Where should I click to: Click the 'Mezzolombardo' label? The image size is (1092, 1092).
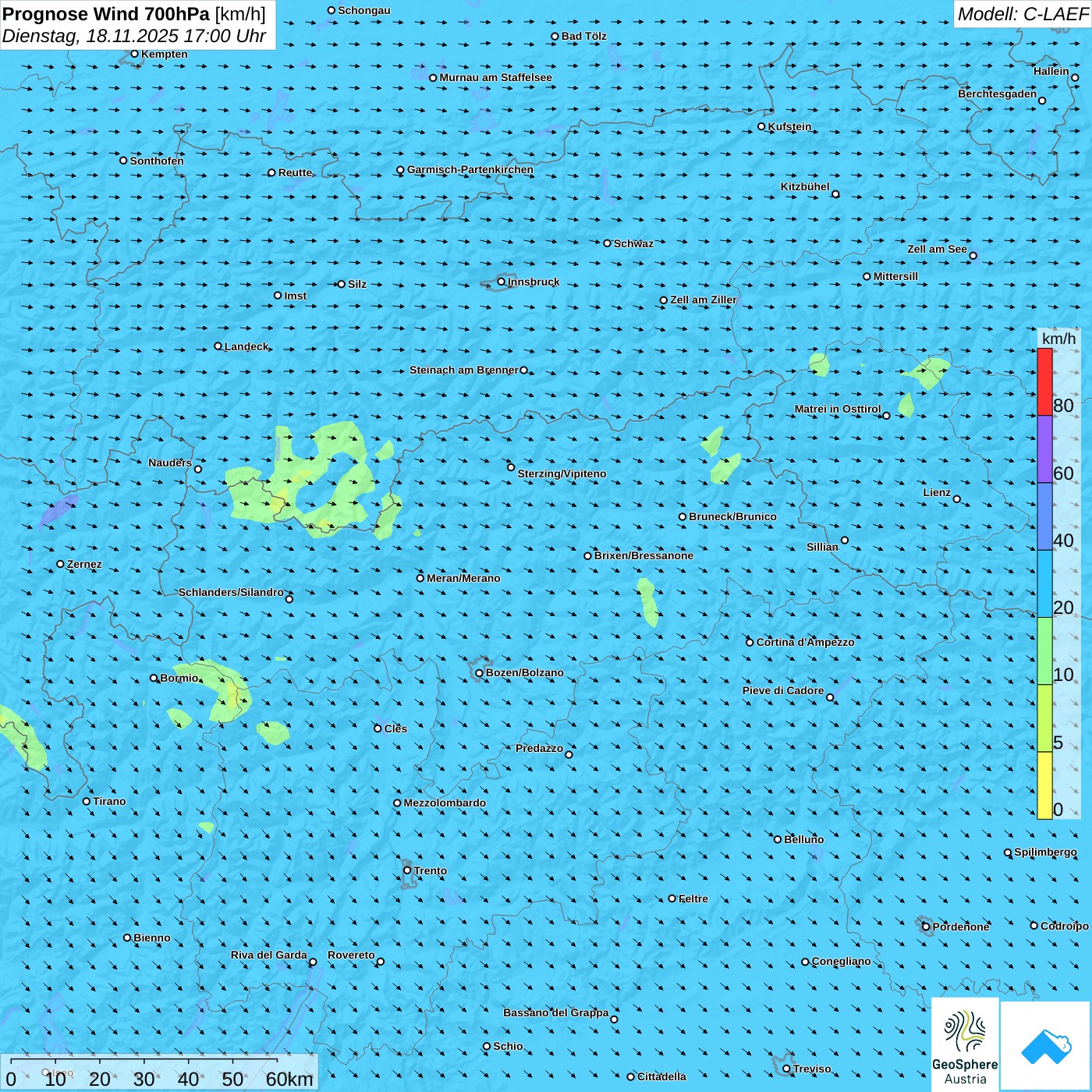[x=445, y=803]
